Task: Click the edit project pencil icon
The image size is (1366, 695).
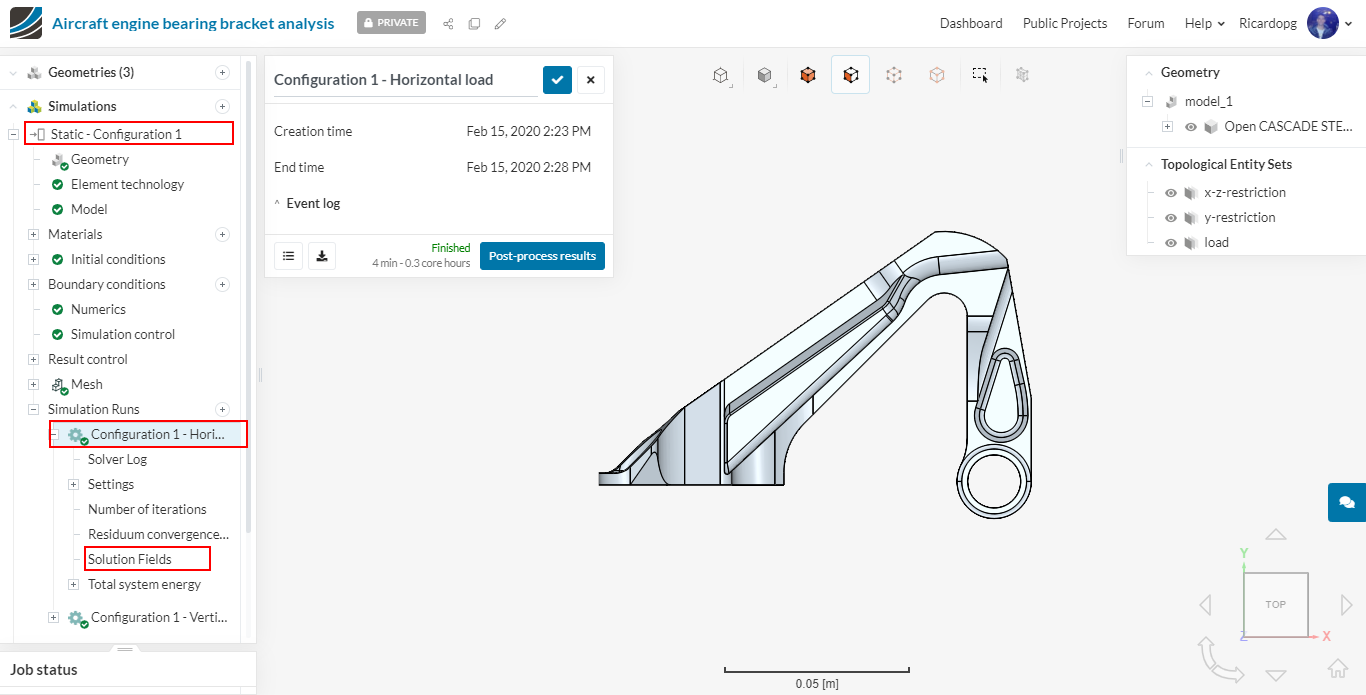Action: coord(500,23)
